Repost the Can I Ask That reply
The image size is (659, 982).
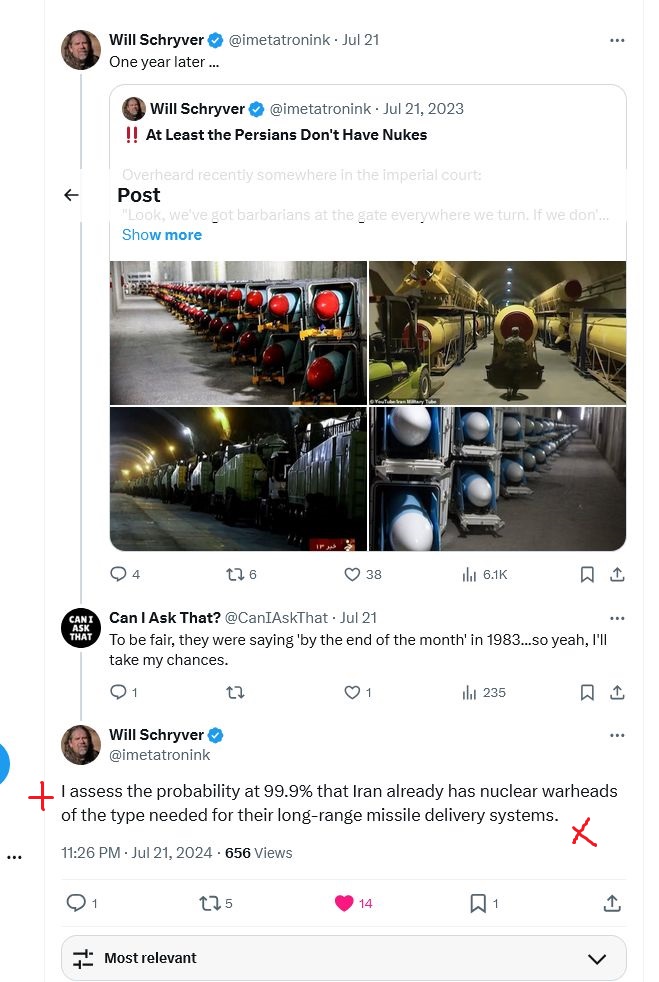pyautogui.click(x=235, y=692)
